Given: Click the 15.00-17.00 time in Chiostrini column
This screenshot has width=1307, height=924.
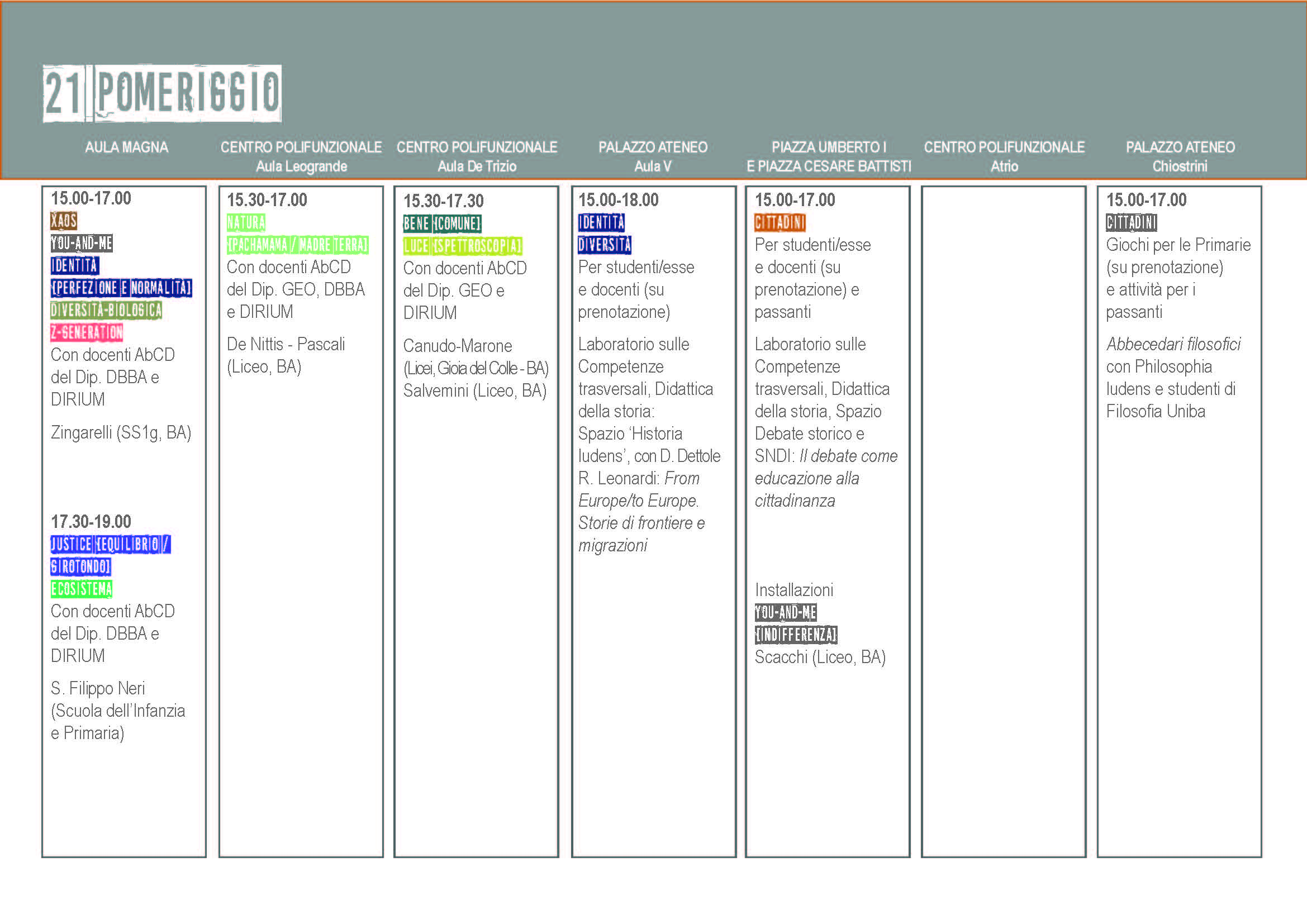Looking at the screenshot, I should (1147, 201).
